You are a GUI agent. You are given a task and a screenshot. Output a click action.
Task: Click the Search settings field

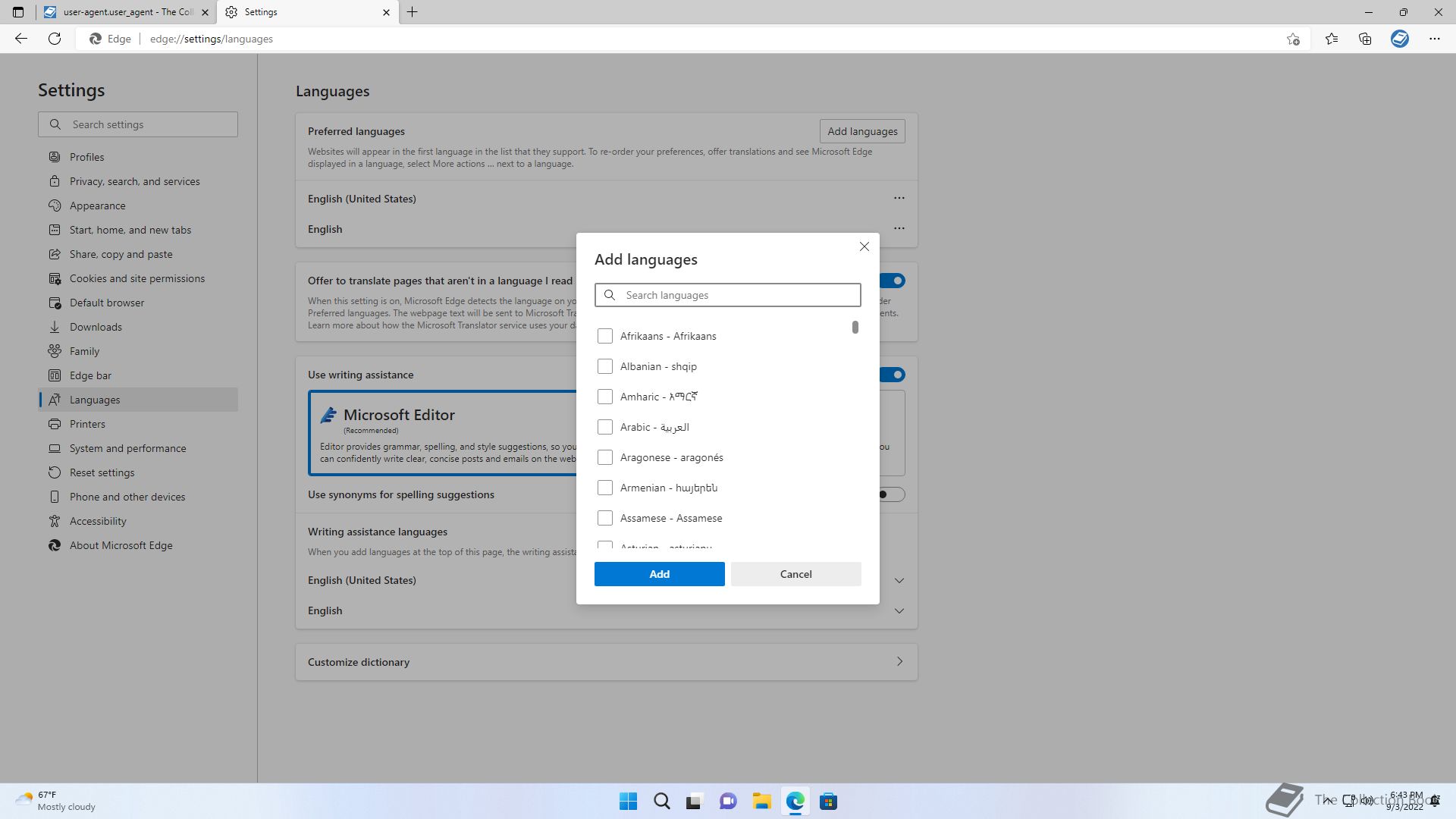(x=138, y=124)
